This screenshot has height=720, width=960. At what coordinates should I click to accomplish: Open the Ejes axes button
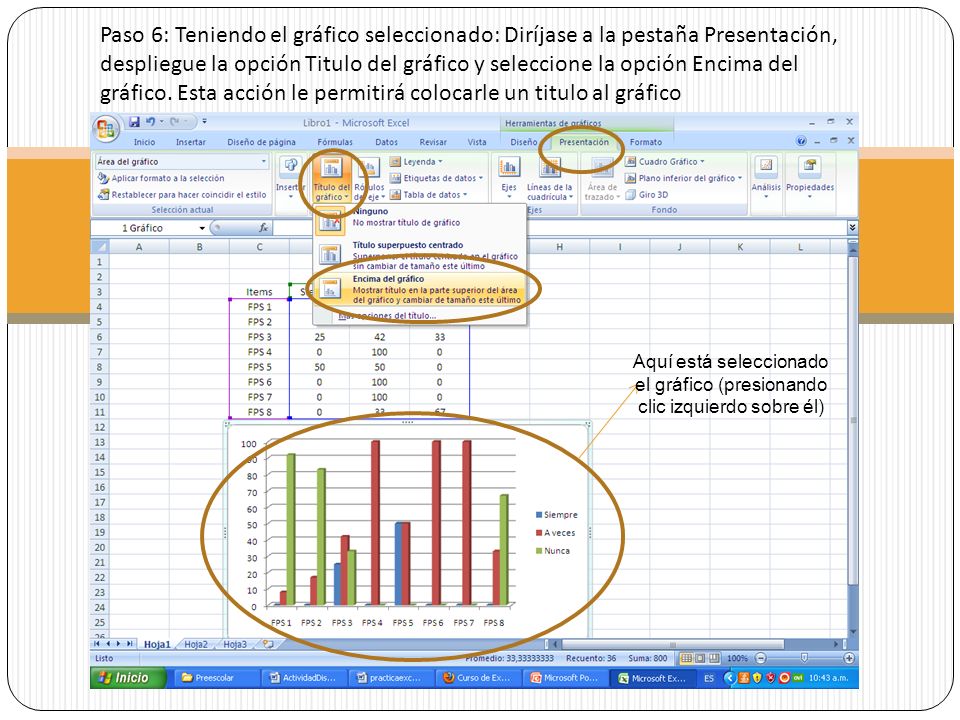509,178
